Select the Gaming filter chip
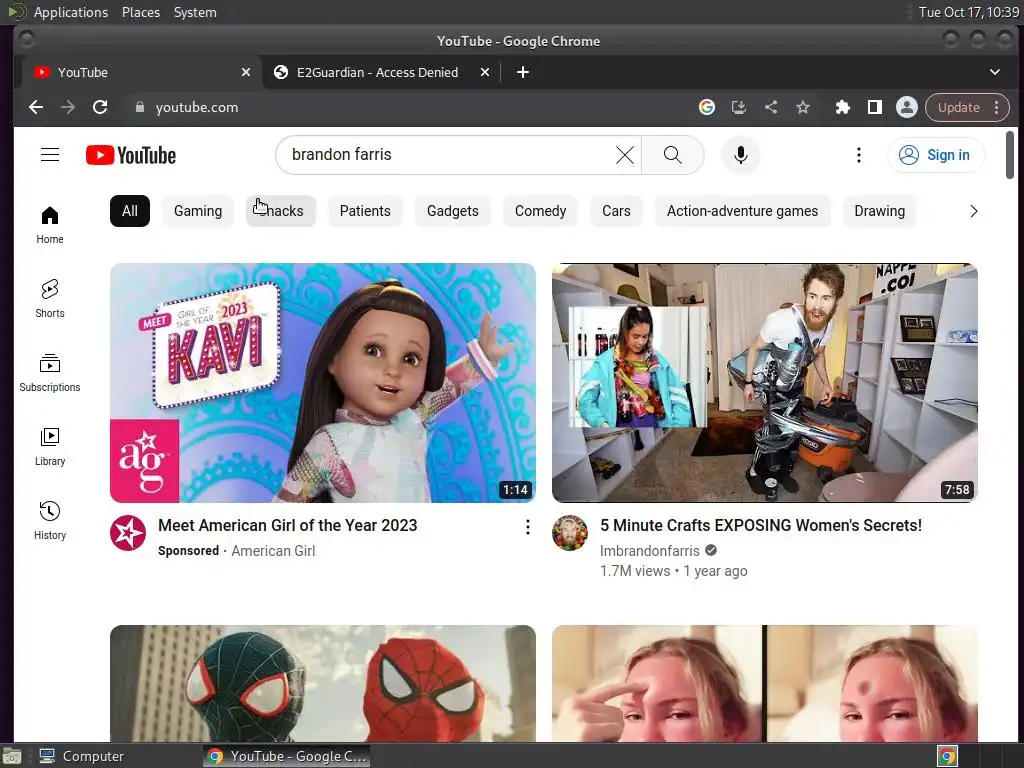The image size is (1024, 768). tap(198, 211)
